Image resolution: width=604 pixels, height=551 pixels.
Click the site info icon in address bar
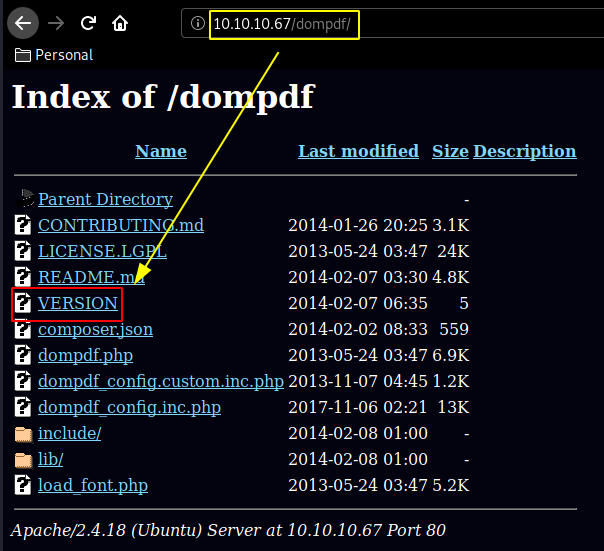click(x=198, y=23)
